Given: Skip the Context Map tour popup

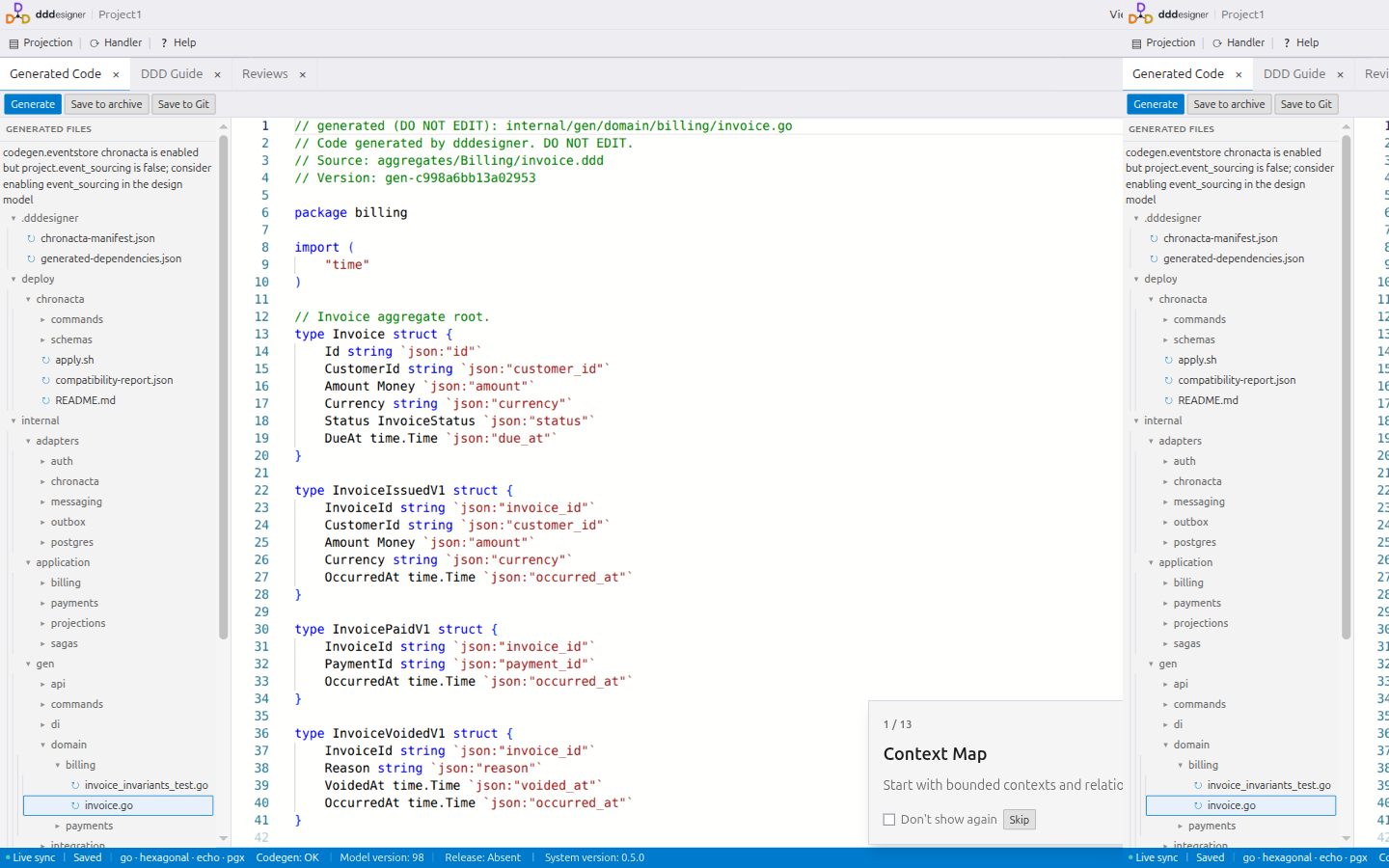Looking at the screenshot, I should pos(1020,820).
